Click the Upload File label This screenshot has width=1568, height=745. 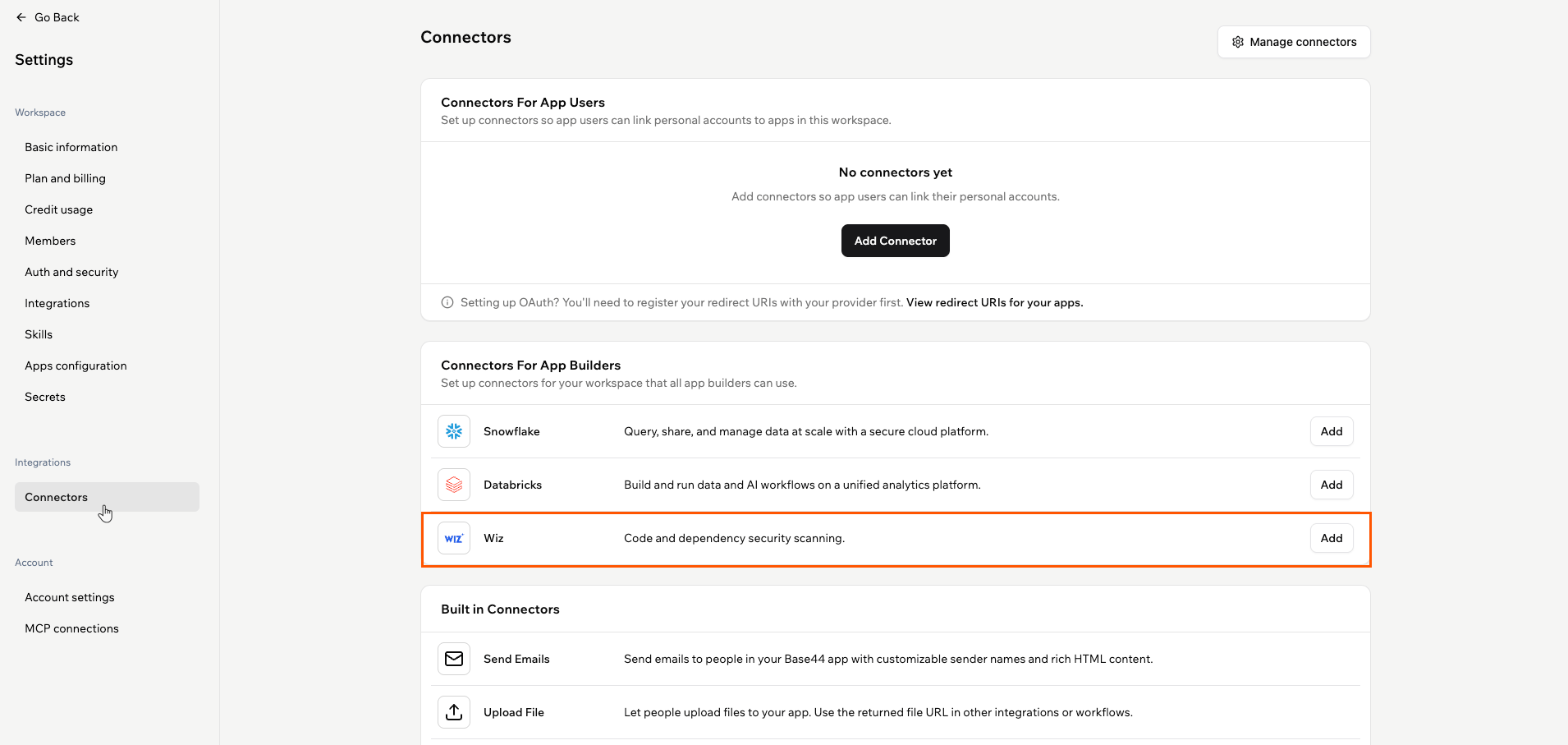[x=514, y=712]
